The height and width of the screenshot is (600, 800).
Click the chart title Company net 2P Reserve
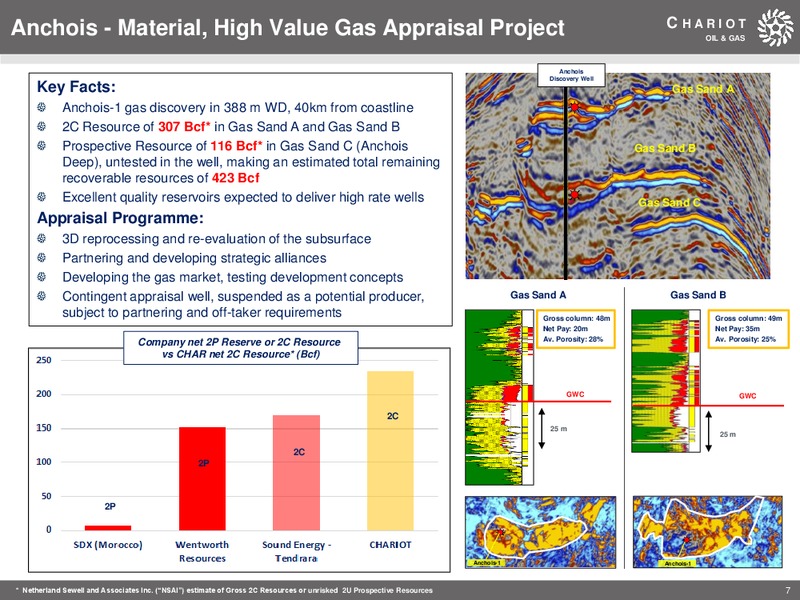[x=241, y=348]
